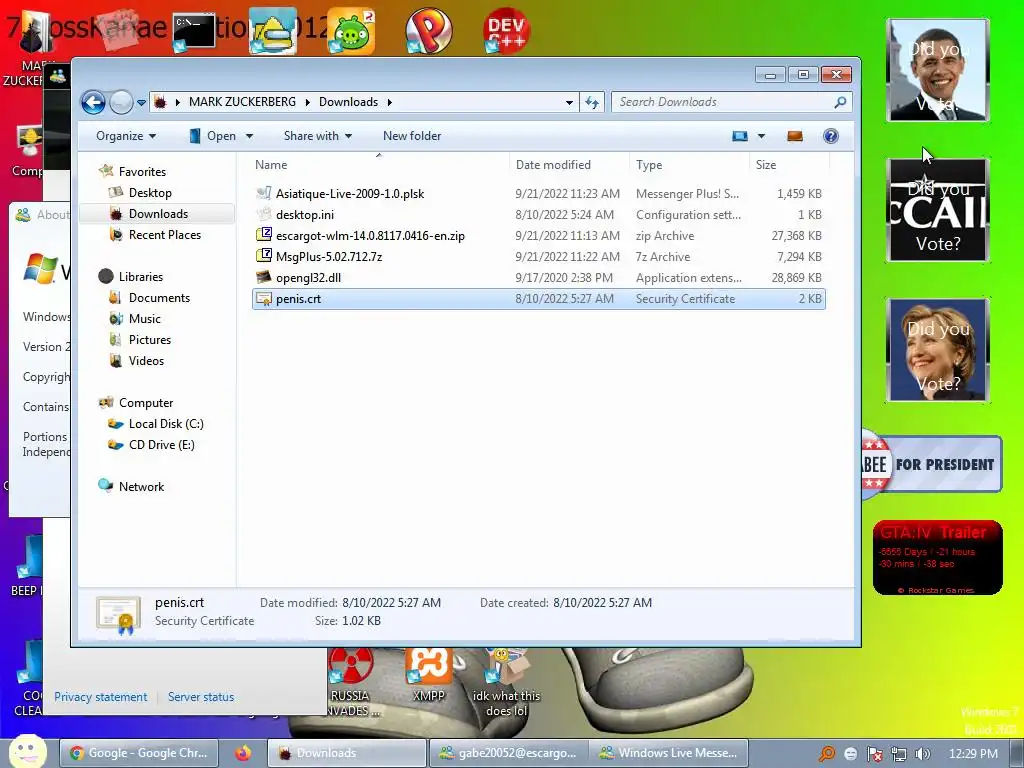Click the volume speaker tray icon
1024x768 pixels.
pyautogui.click(x=923, y=754)
